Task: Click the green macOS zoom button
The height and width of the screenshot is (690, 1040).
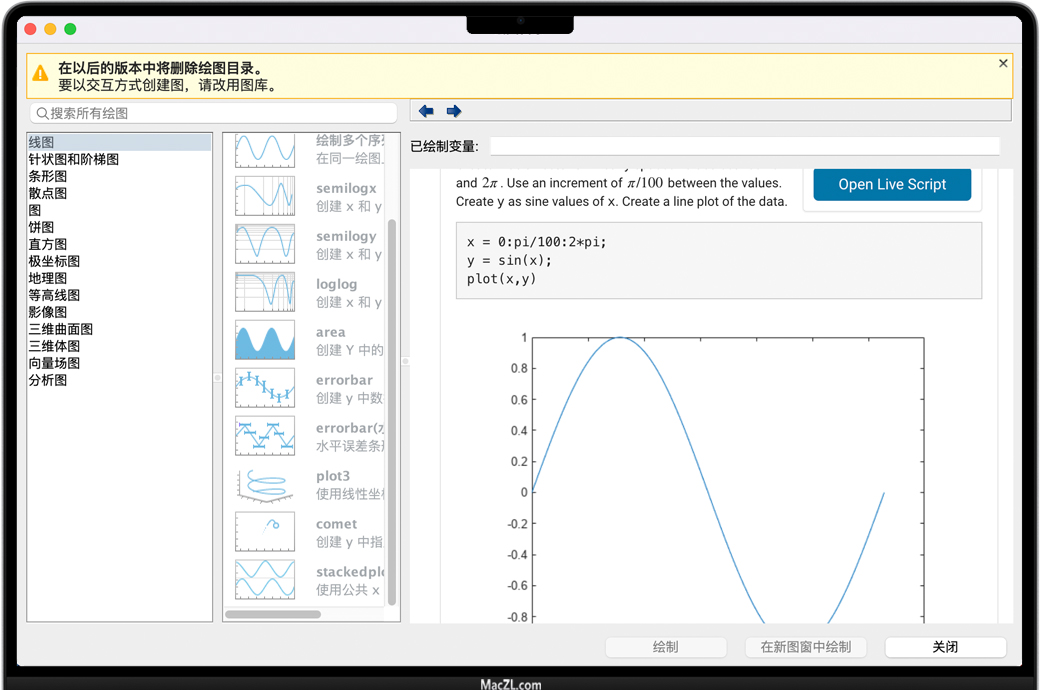Action: pos(70,29)
